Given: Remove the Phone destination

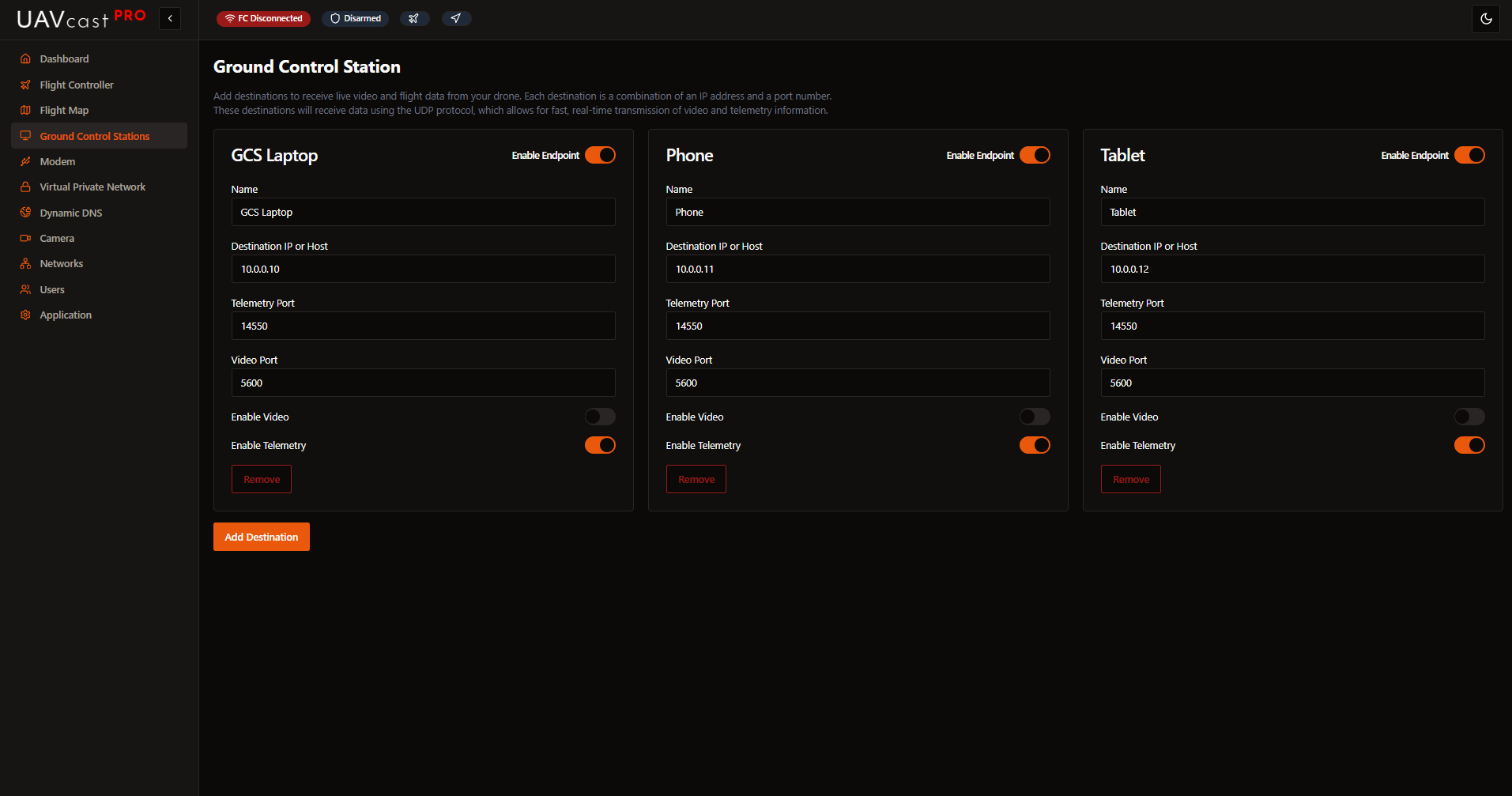Looking at the screenshot, I should [696, 479].
